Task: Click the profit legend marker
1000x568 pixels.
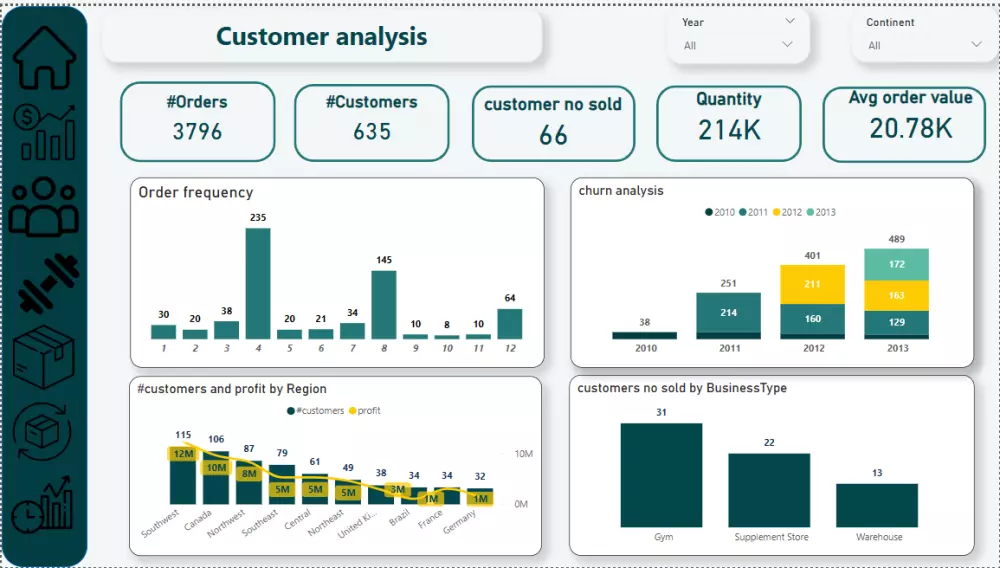Action: [352, 411]
